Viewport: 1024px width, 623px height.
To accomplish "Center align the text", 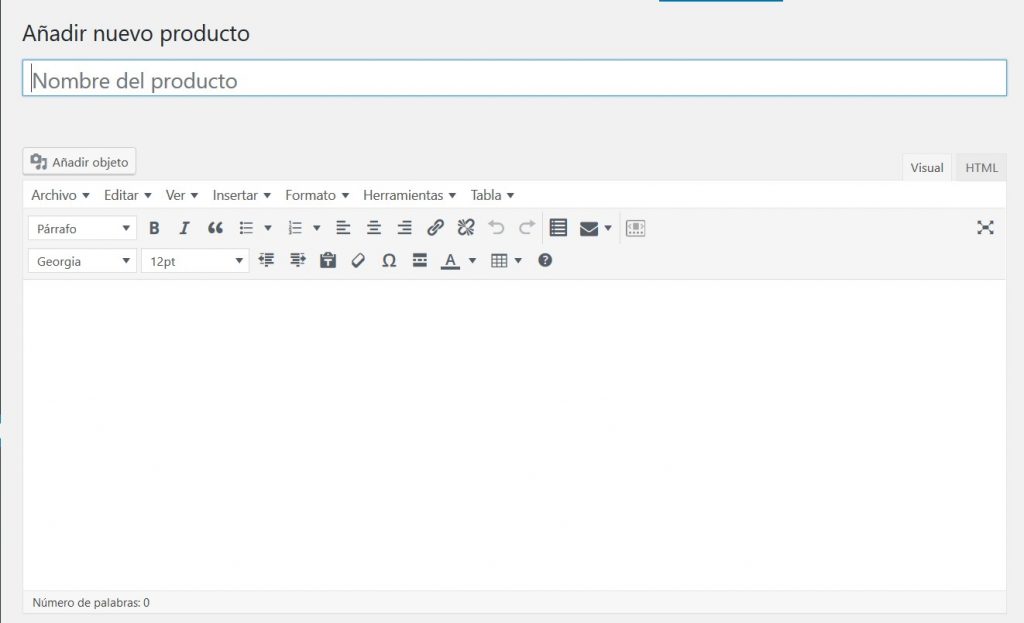I will [x=373, y=228].
